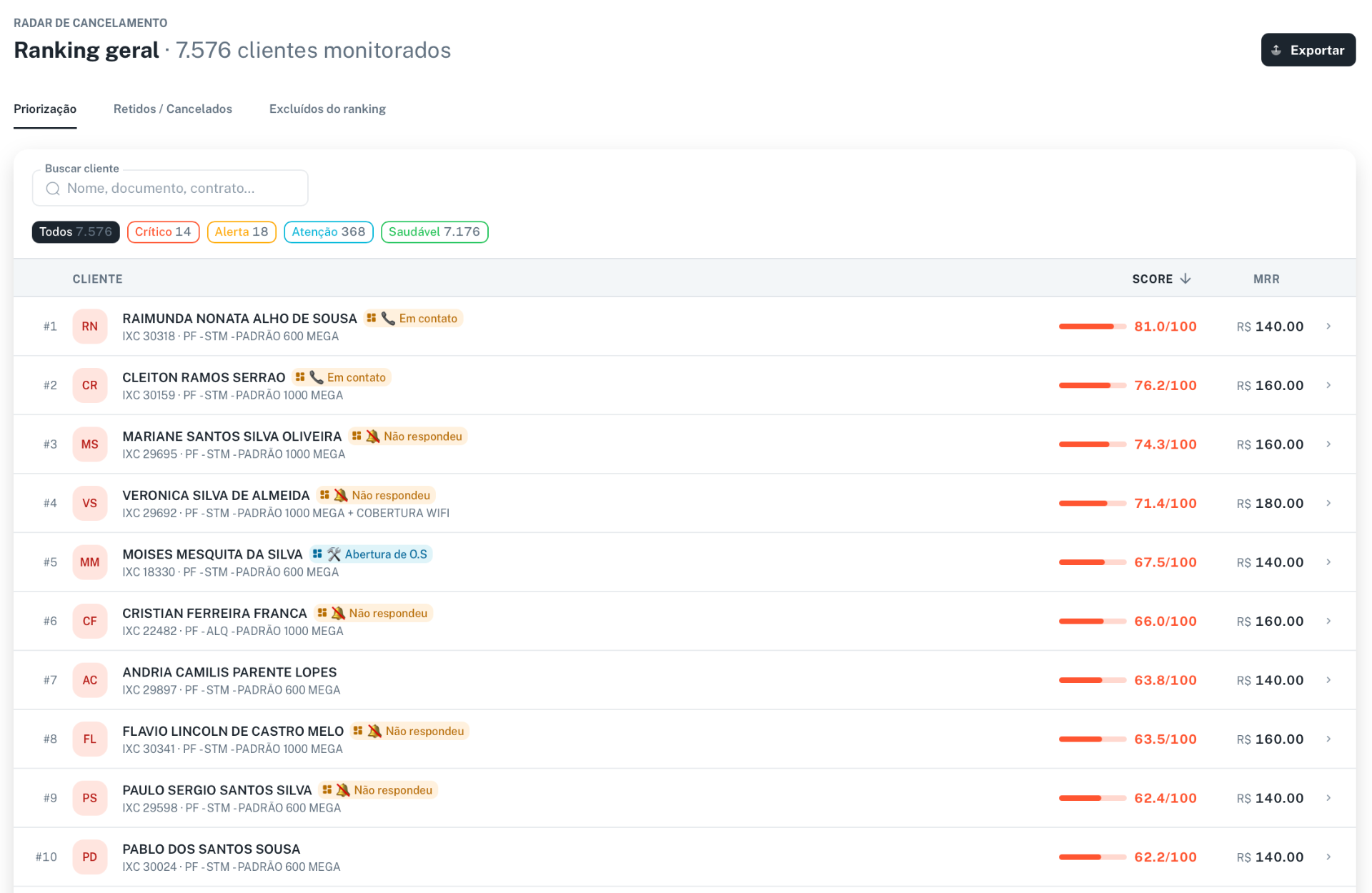Focus the Buscar cliente search field
Screen dimensions: 1372x893
[x=170, y=189]
